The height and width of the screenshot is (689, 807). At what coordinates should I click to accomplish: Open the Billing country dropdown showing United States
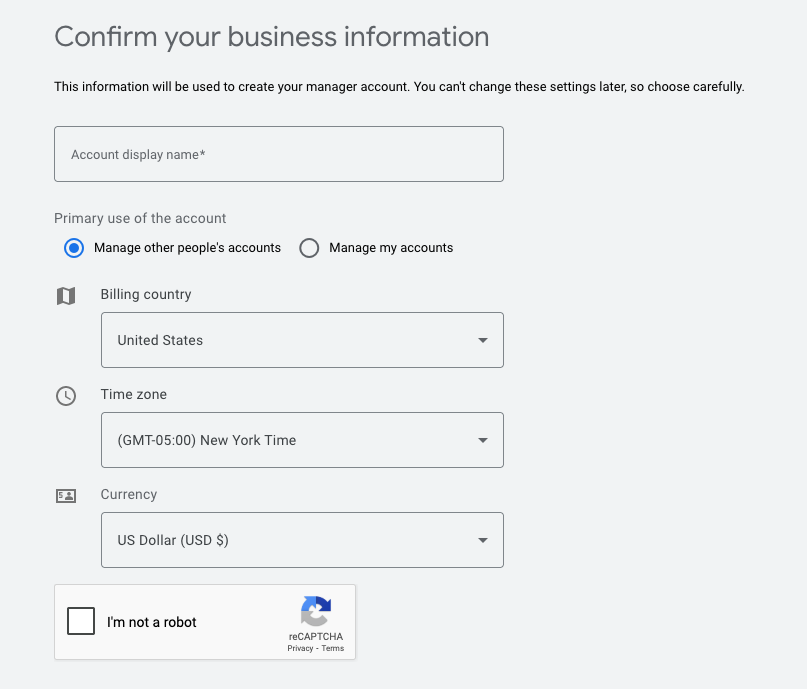click(302, 340)
